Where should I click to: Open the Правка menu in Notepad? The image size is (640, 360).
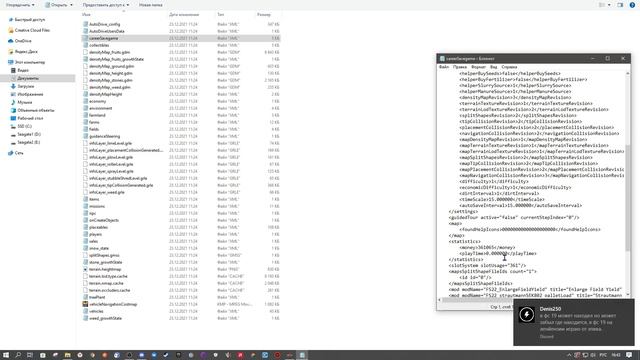click(460, 67)
